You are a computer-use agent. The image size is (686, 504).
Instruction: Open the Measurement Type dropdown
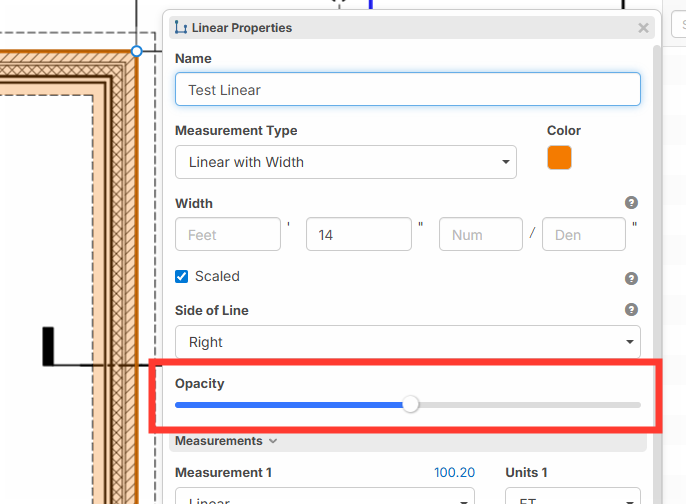345,162
